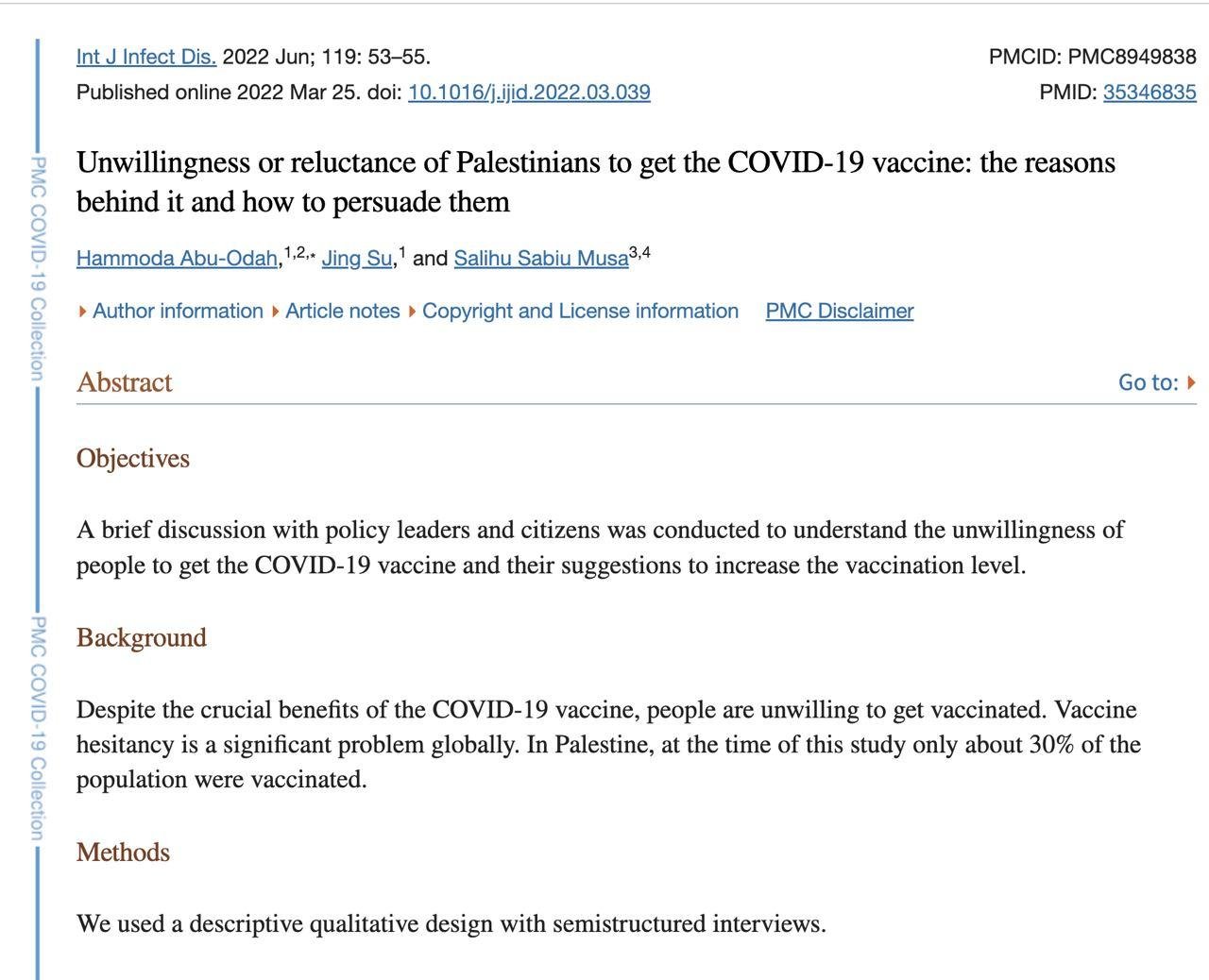The height and width of the screenshot is (980, 1209).
Task: Open the Int J Infect Dis. journal link
Action: point(145,57)
